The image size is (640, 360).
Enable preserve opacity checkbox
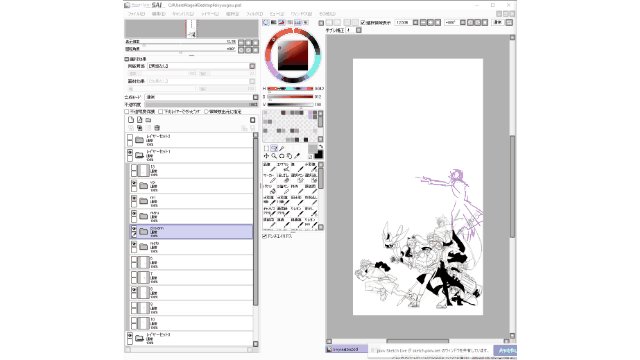127,111
